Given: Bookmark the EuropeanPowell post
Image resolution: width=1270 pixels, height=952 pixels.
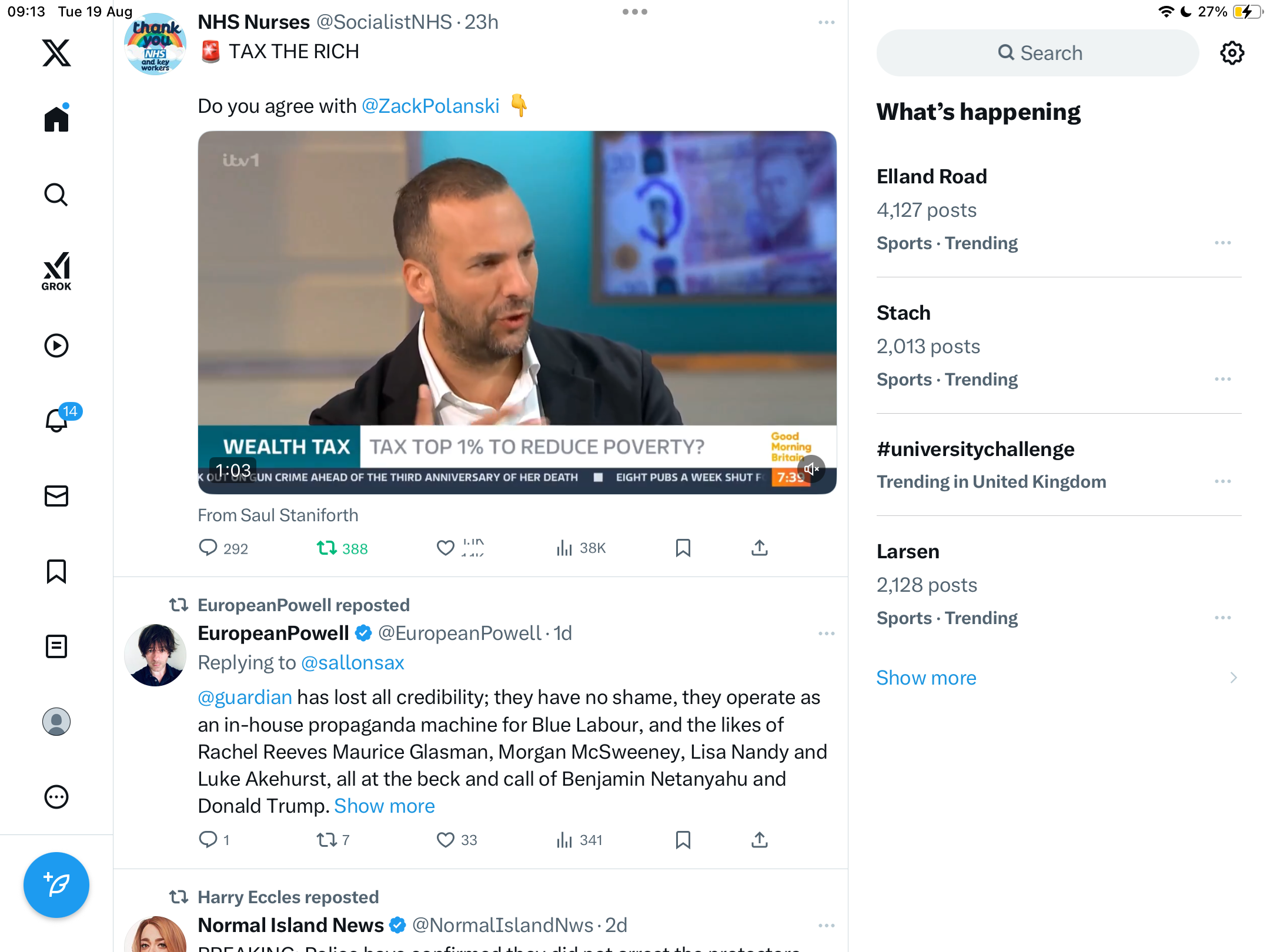Looking at the screenshot, I should 683,840.
